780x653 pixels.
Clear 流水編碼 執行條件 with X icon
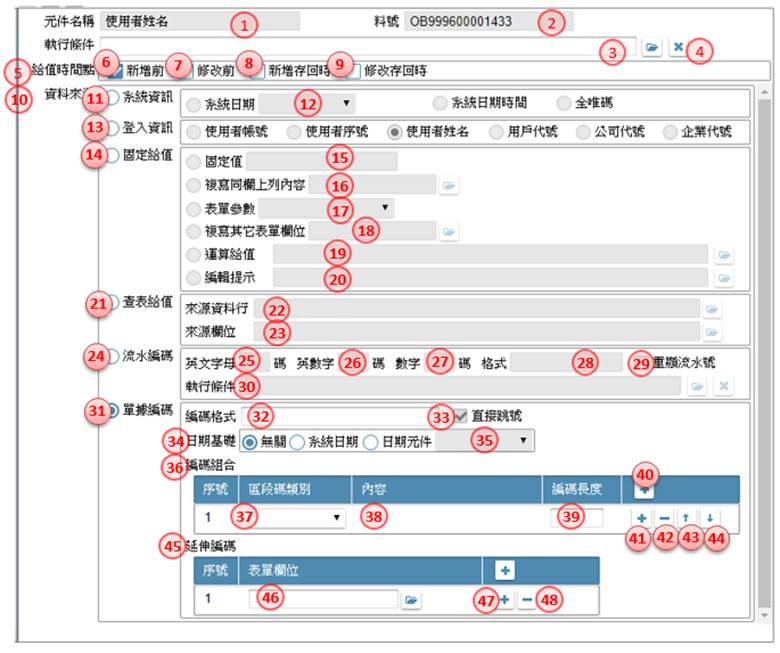[x=724, y=386]
